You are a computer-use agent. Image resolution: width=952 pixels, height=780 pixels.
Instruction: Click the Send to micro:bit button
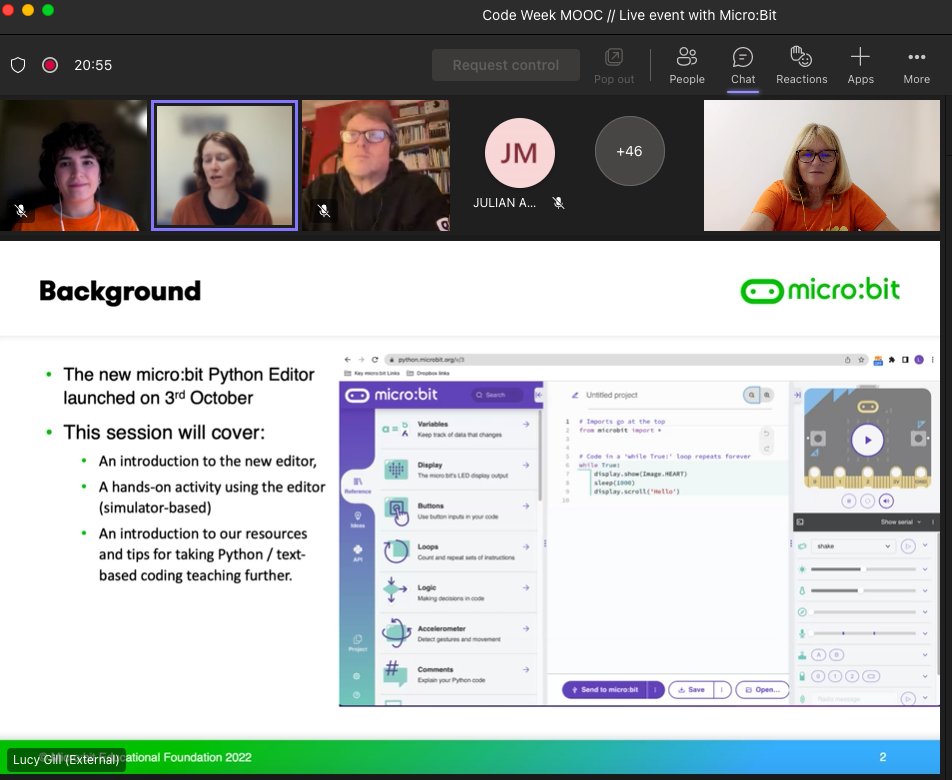click(605, 690)
